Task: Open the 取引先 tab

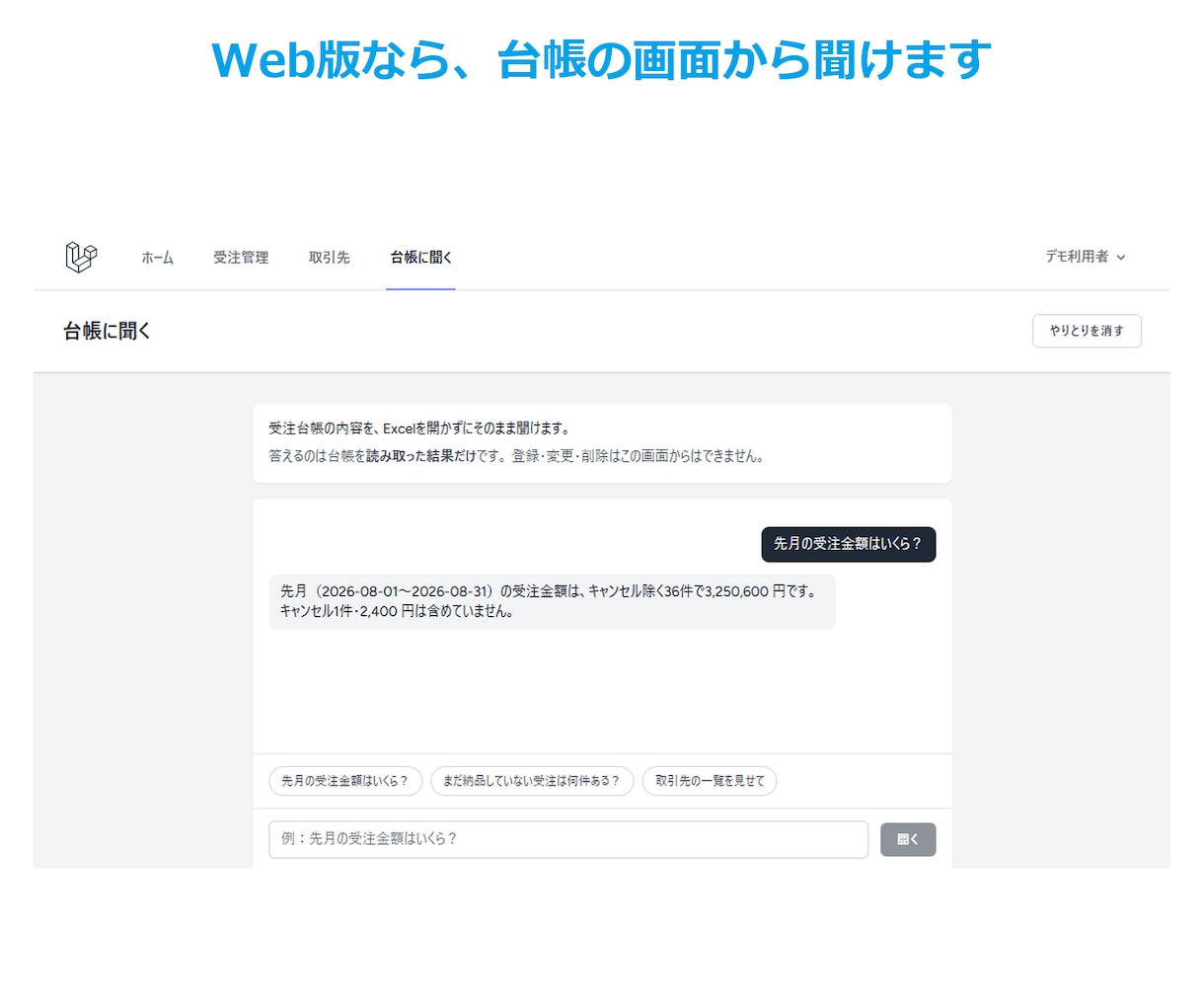Action: [x=329, y=258]
